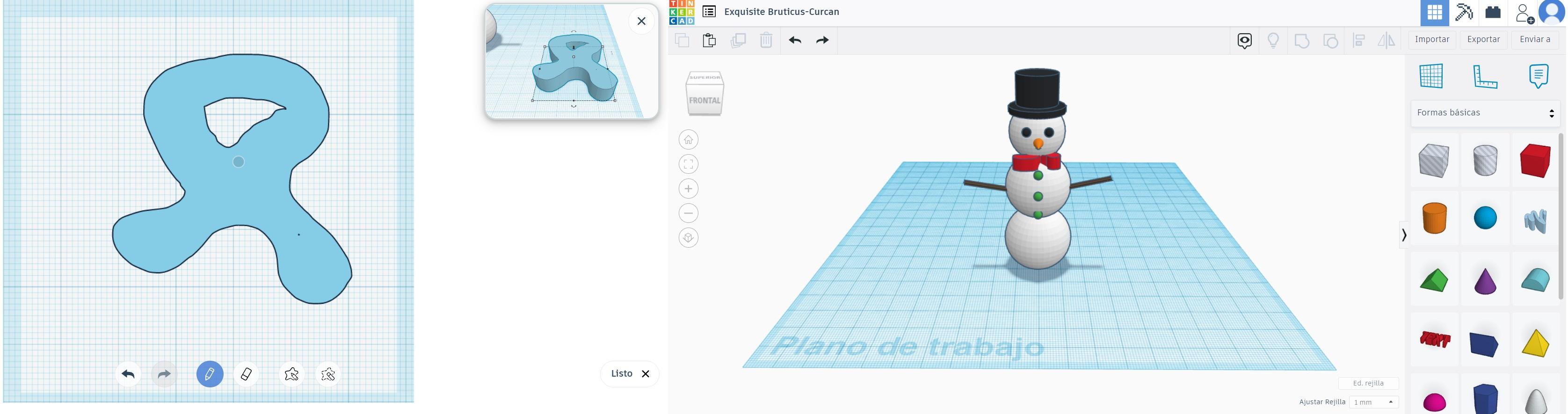
Task: Switch to 3D design grid view
Action: click(1435, 13)
